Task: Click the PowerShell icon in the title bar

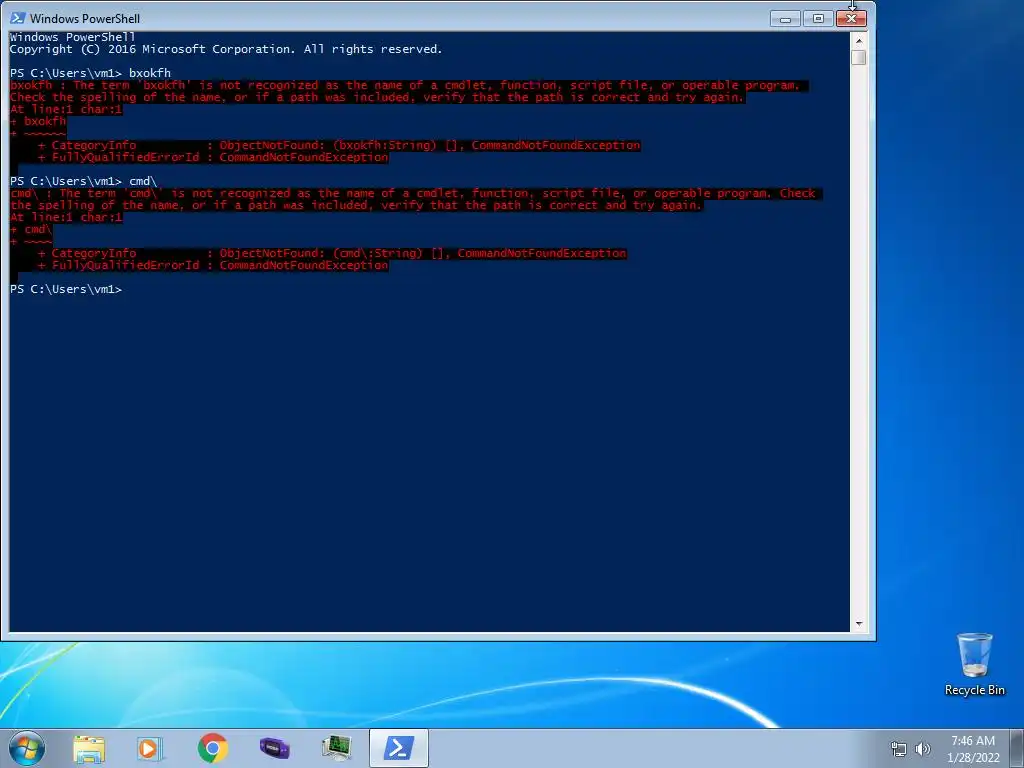Action: pyautogui.click(x=18, y=18)
